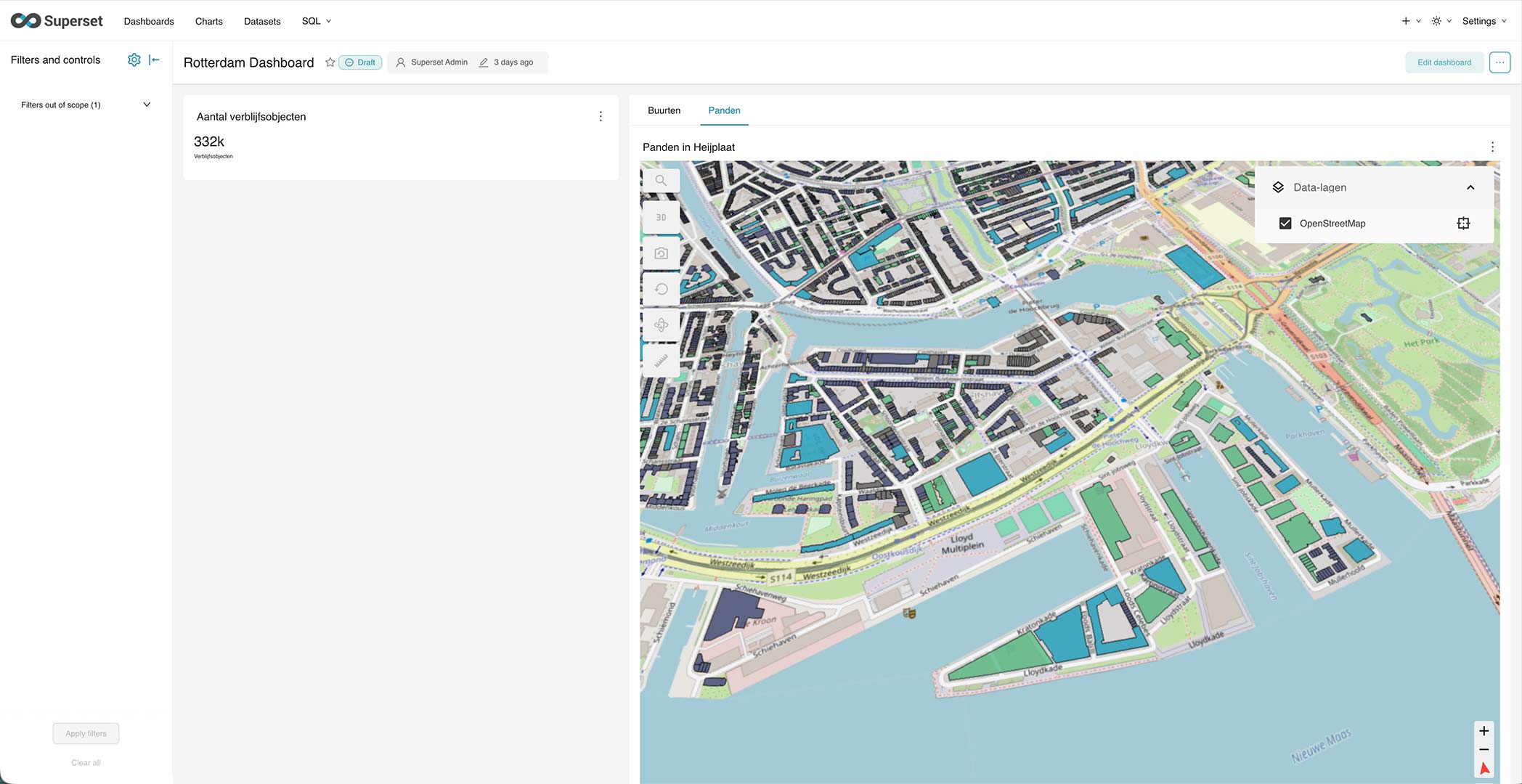Uncheck the OpenStreetMap layer checkbox
This screenshot has height=784, width=1522.
pyautogui.click(x=1285, y=224)
